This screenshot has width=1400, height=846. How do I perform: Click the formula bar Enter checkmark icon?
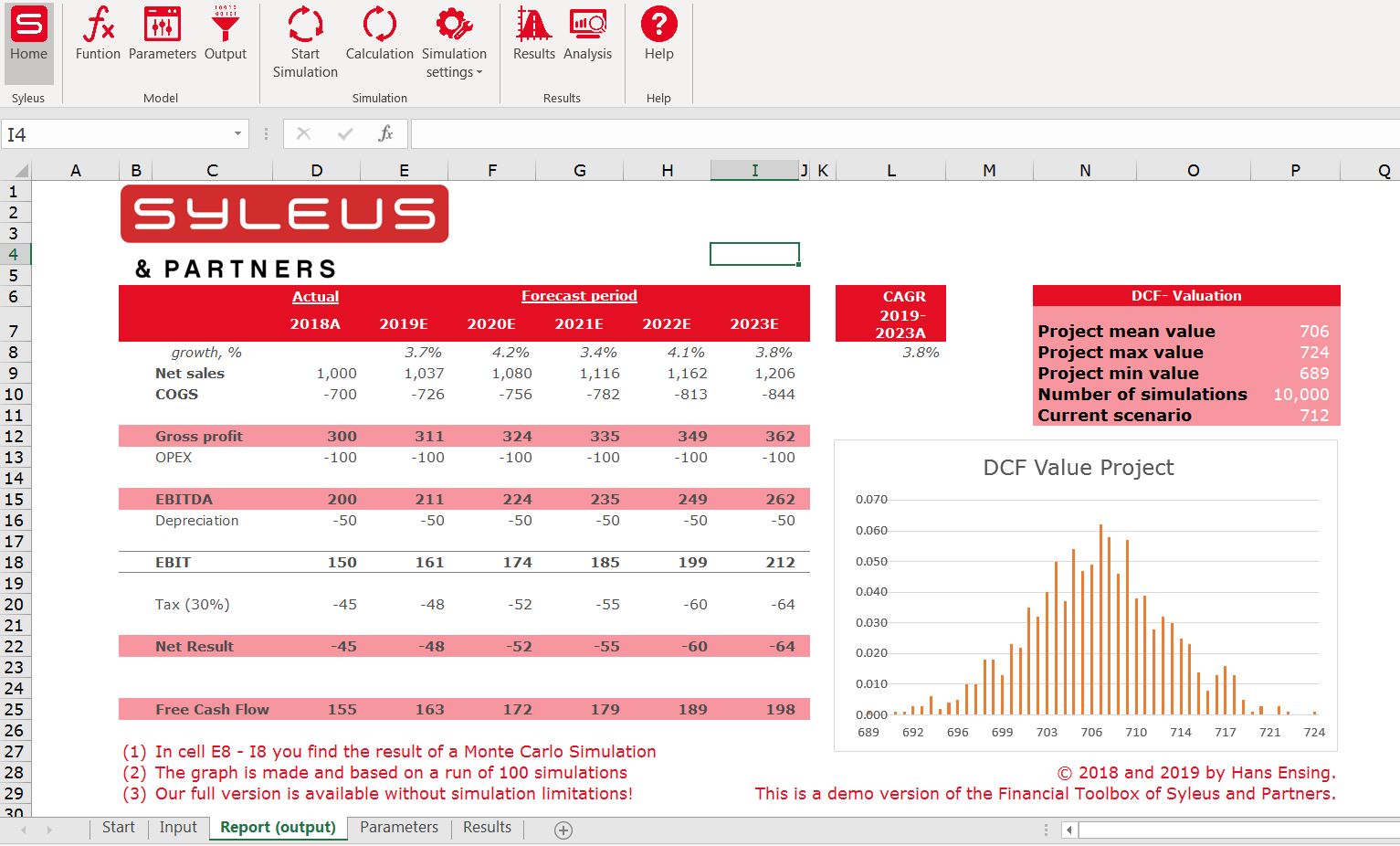(345, 134)
